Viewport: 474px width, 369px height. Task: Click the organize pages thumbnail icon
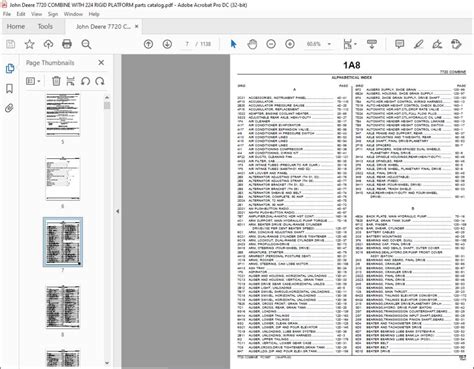click(70, 81)
